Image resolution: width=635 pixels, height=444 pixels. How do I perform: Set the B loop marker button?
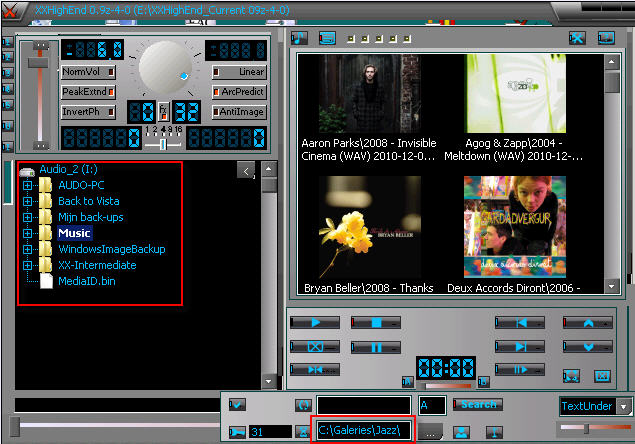coord(484,382)
